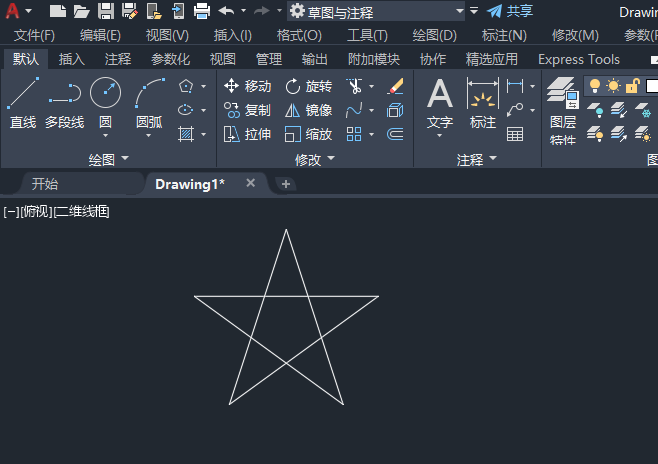Click the Offset tool icon

(395, 134)
